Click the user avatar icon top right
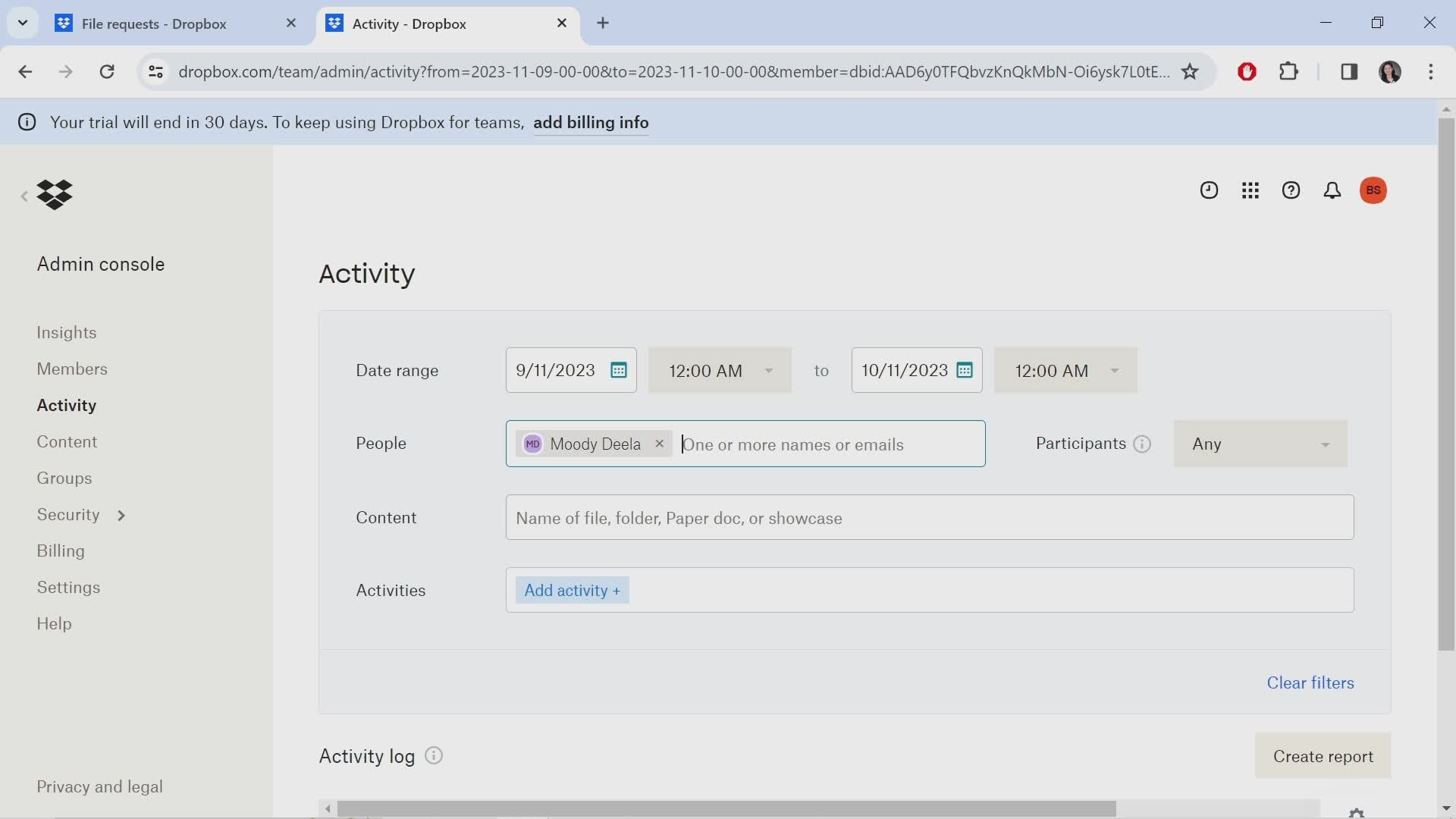Image resolution: width=1456 pixels, height=819 pixels. 1374,190
